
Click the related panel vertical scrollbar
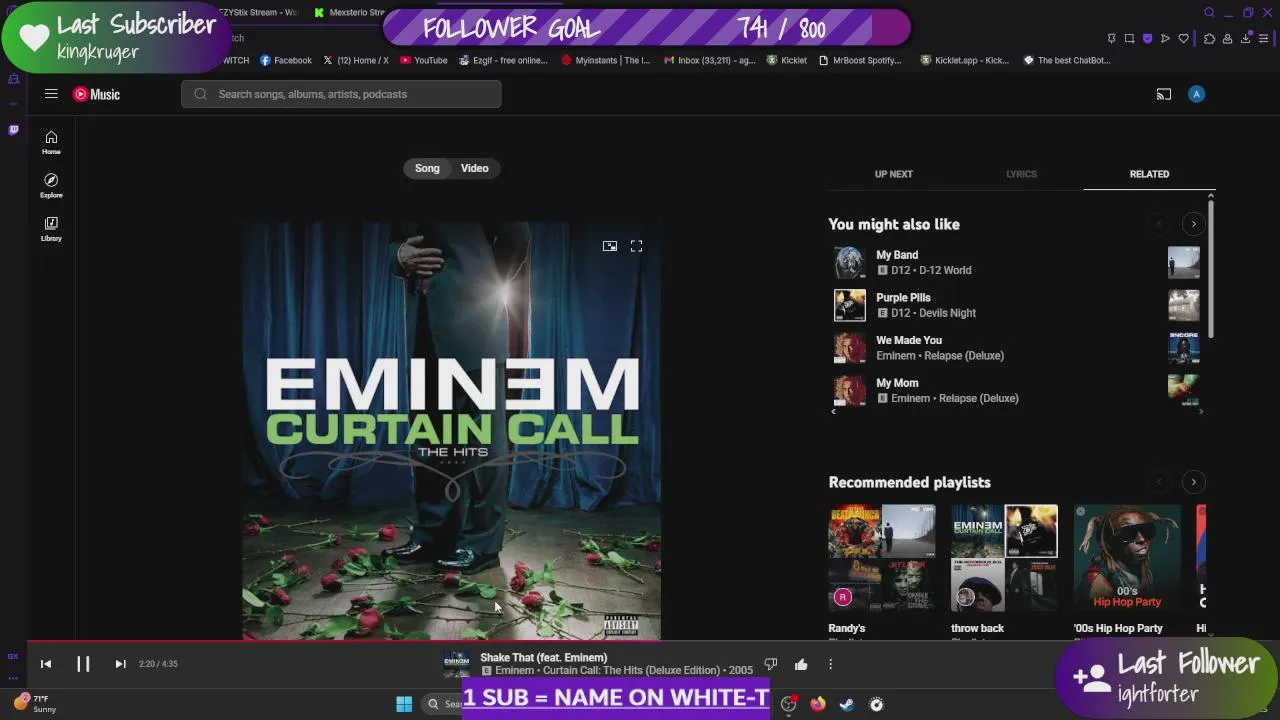point(1211,268)
